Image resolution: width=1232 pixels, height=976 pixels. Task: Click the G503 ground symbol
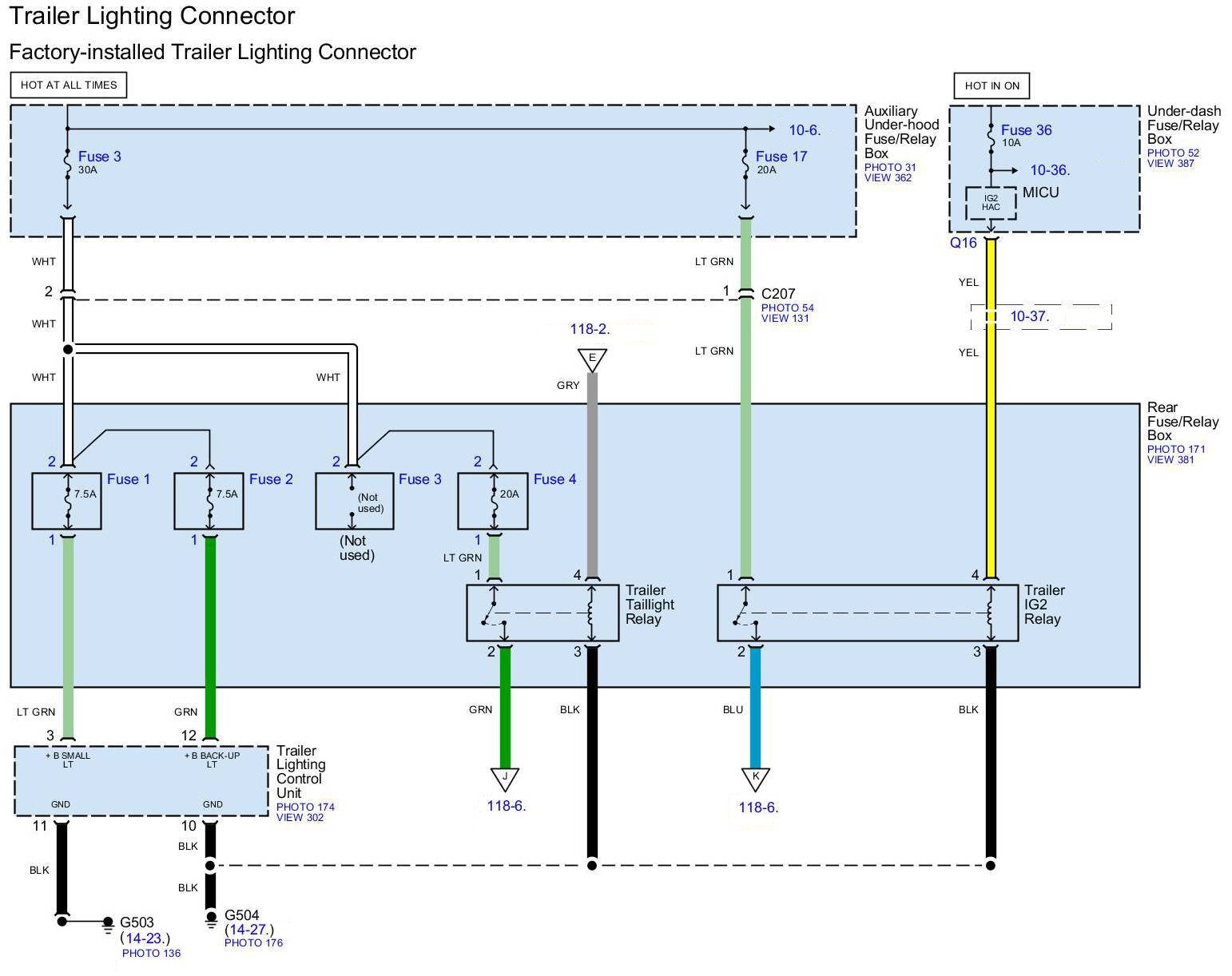(x=108, y=923)
